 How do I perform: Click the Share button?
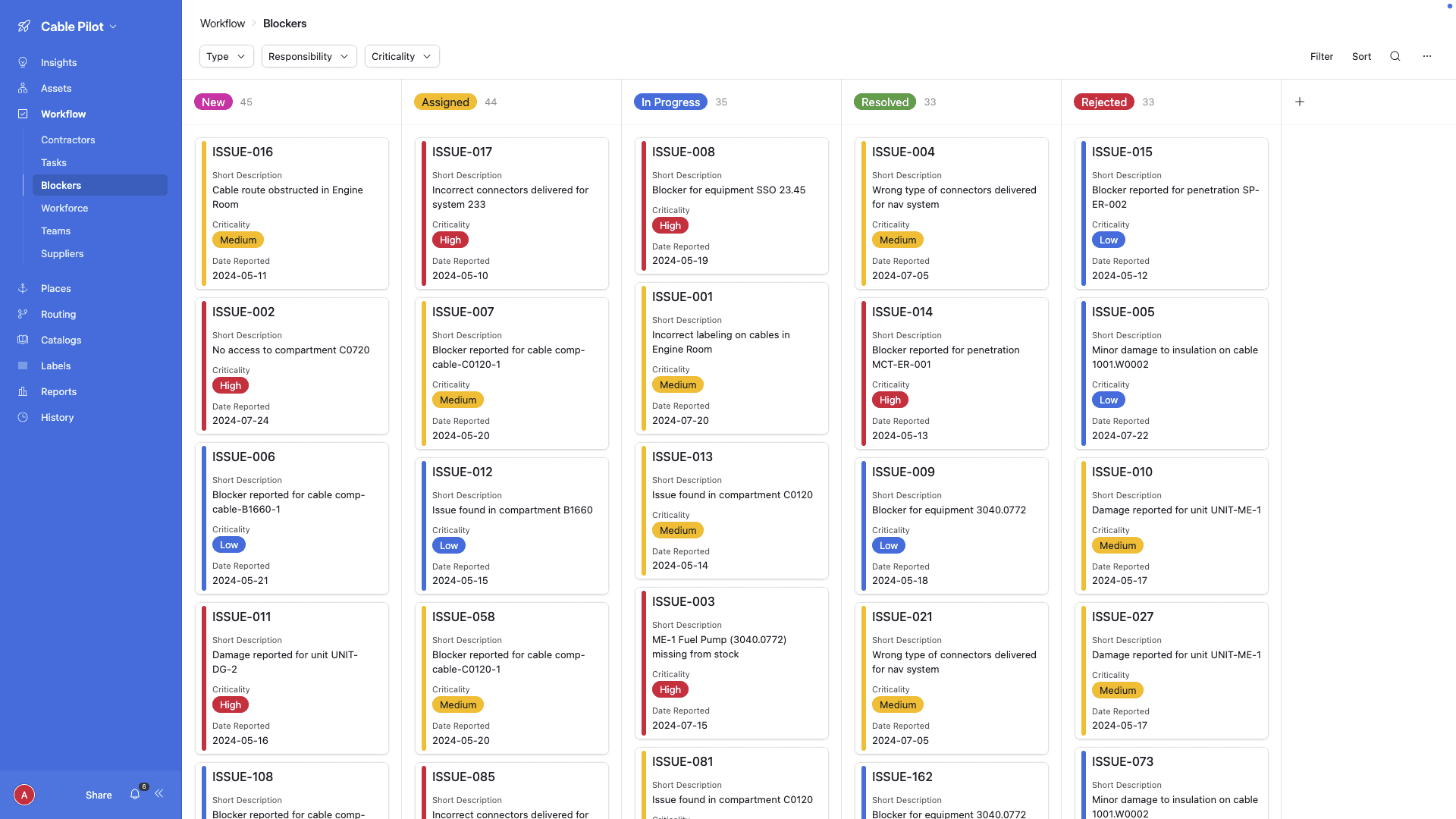coord(98,795)
